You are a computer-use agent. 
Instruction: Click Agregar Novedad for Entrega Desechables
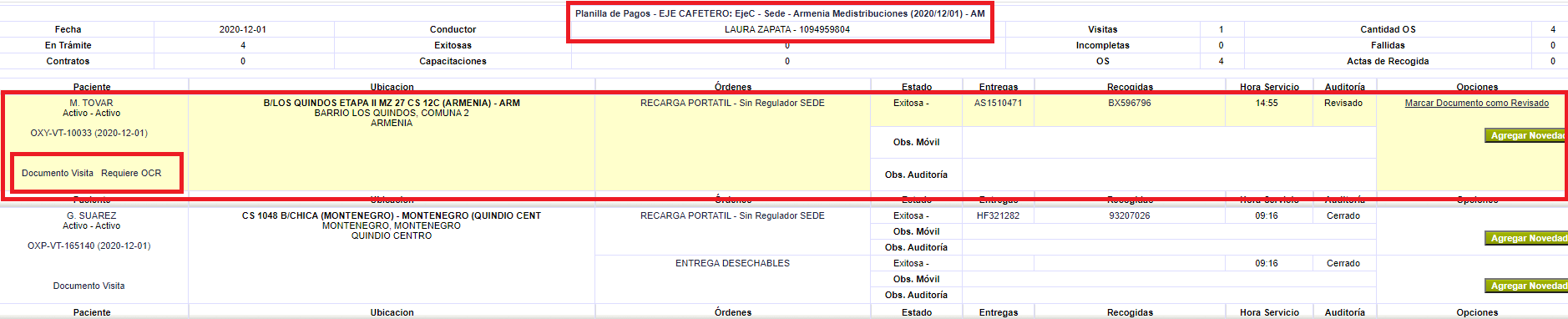(1526, 286)
